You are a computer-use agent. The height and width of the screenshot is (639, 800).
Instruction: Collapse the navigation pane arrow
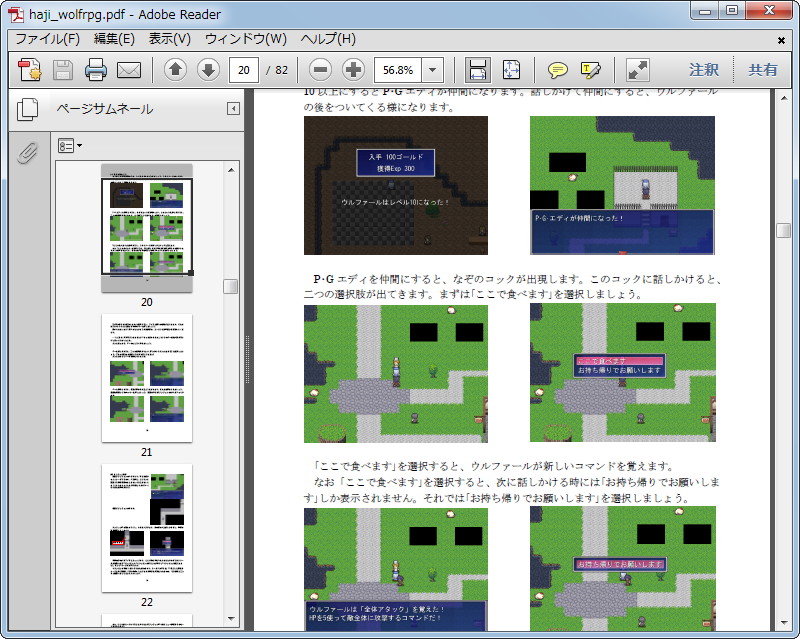tap(233, 109)
